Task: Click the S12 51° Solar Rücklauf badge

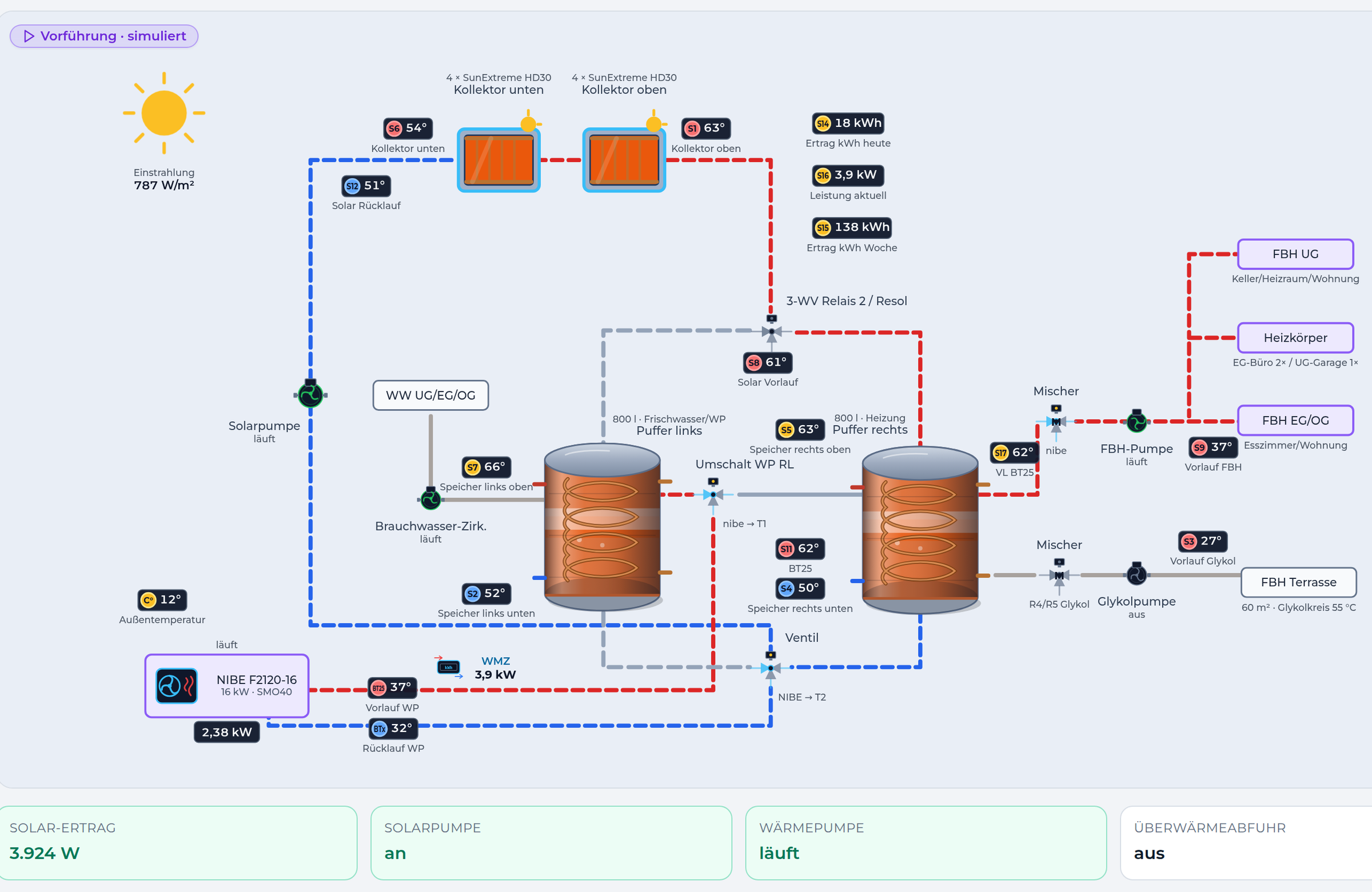Action: point(366,186)
